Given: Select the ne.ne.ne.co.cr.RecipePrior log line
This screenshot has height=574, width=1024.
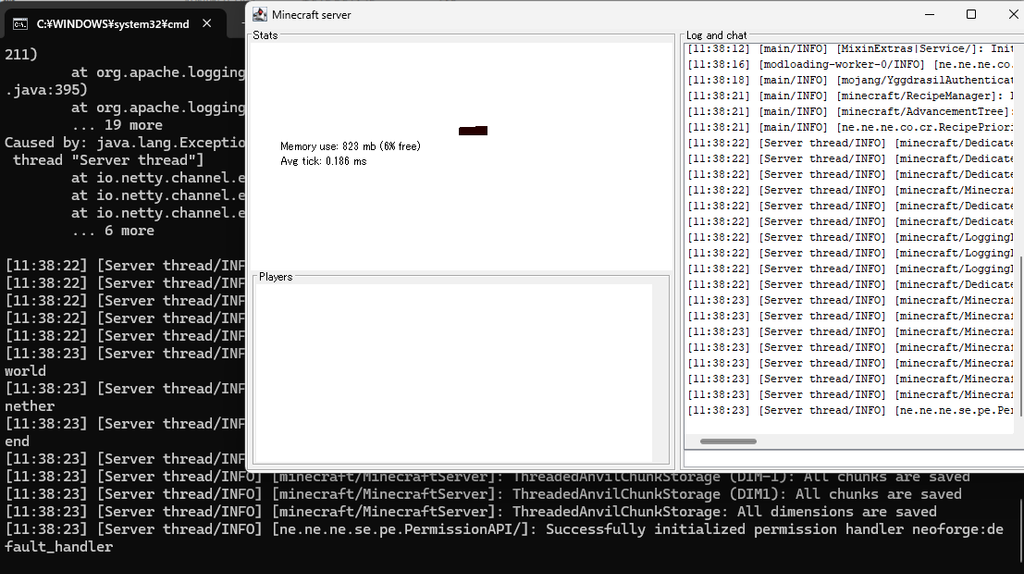Looking at the screenshot, I should [850, 127].
